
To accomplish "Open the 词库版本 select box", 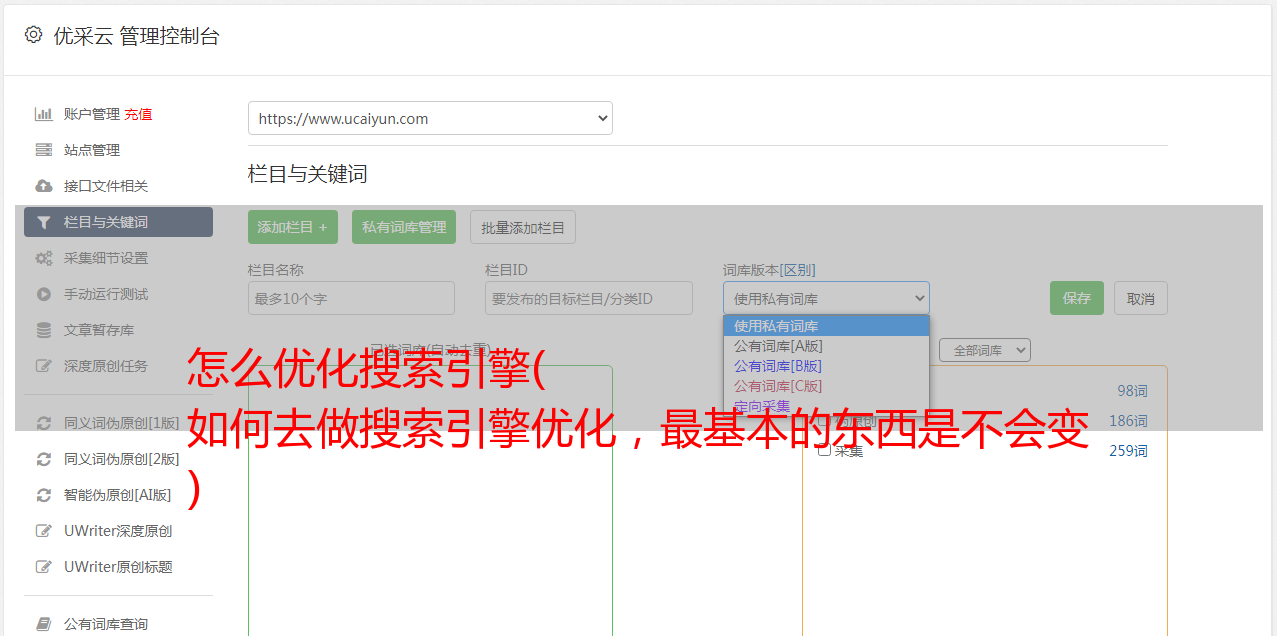I will [x=826, y=298].
